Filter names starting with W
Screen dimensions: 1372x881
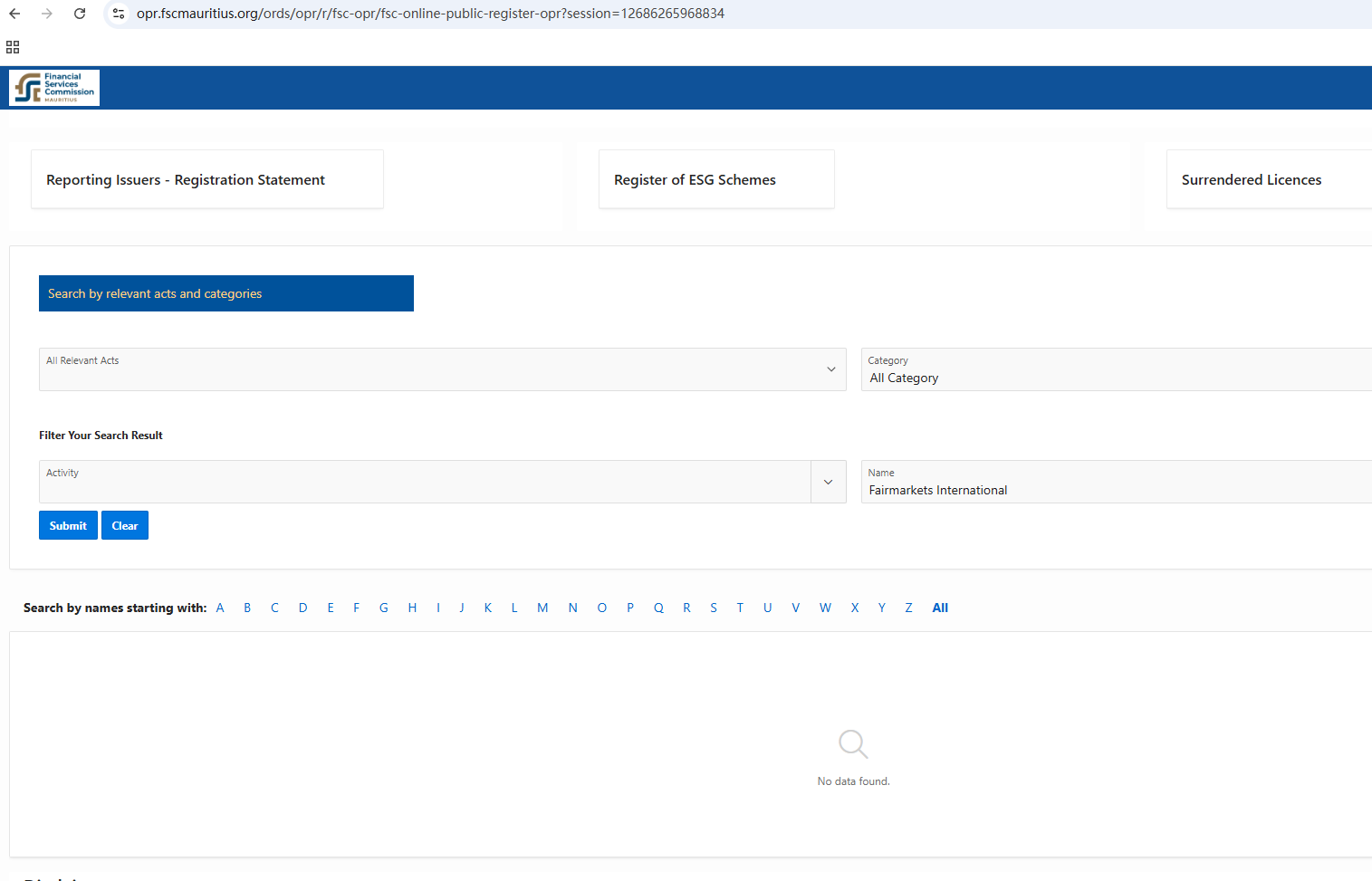point(825,608)
